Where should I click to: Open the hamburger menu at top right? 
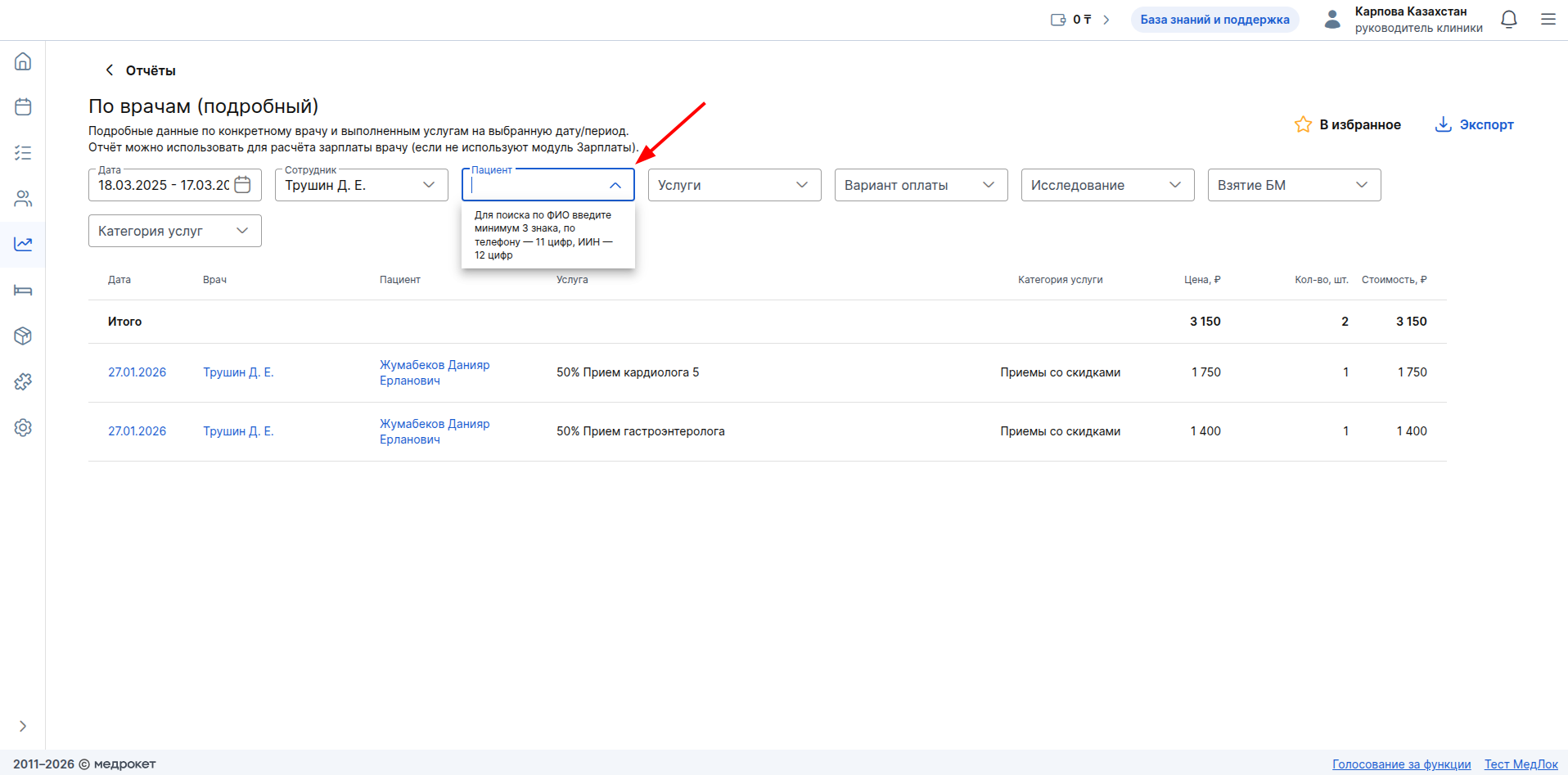click(x=1548, y=20)
